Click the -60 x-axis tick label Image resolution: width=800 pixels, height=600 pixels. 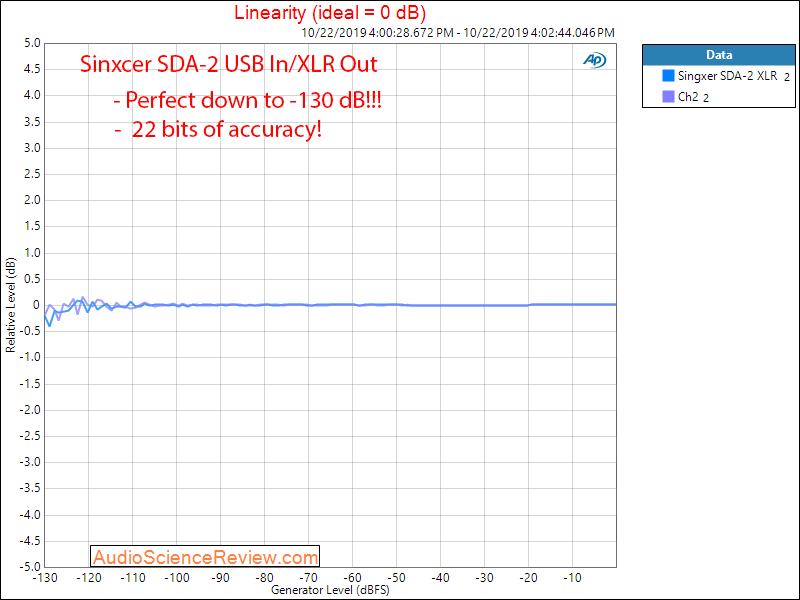(x=353, y=578)
